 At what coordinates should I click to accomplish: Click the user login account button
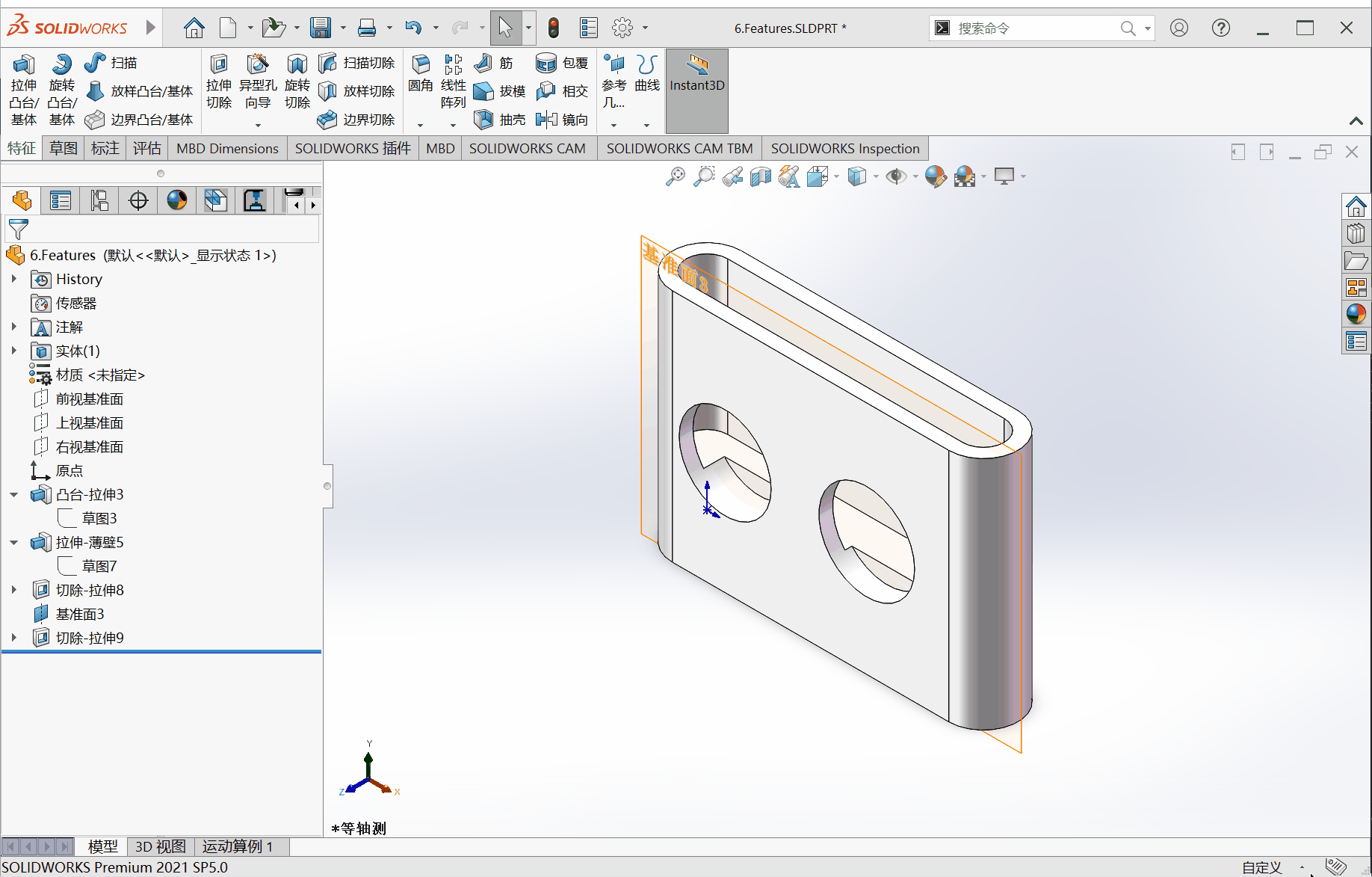coord(1179,28)
